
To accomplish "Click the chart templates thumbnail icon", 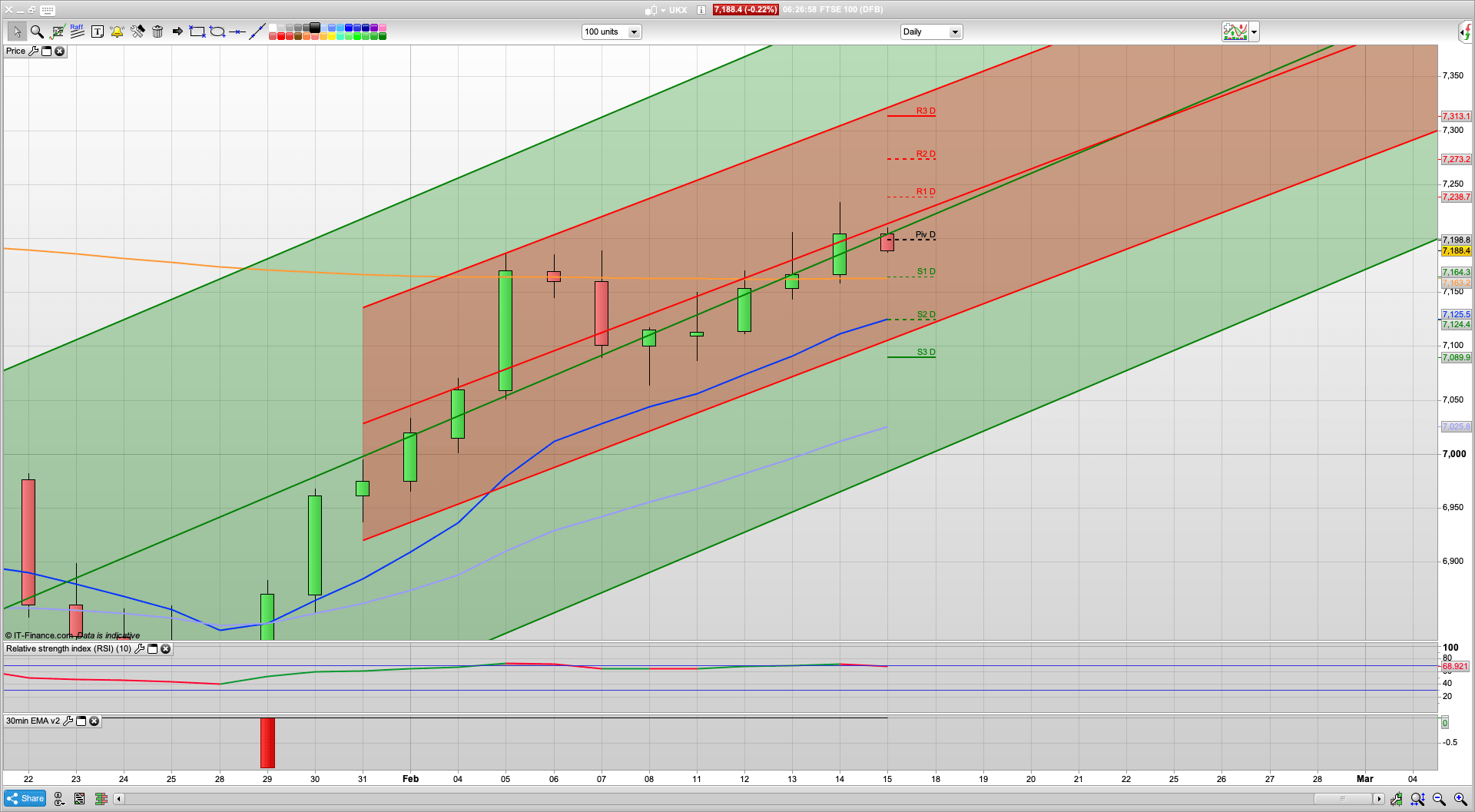I will click(1235, 31).
